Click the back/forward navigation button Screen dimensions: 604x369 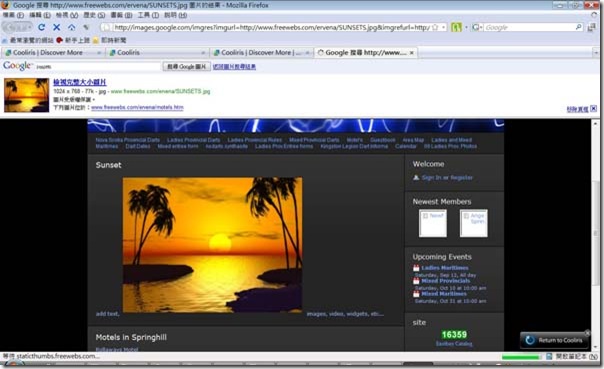17,27
